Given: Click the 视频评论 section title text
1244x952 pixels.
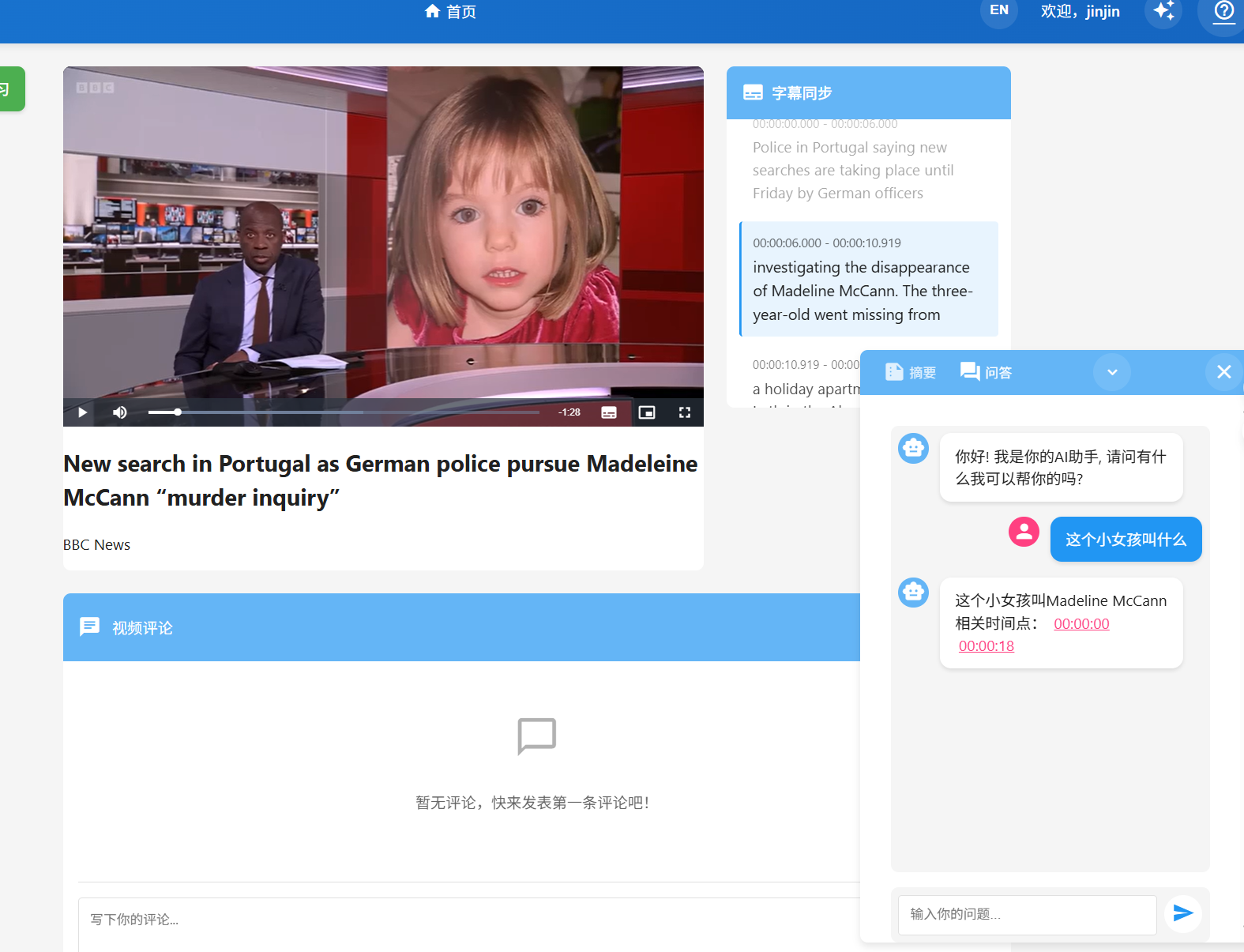Looking at the screenshot, I should coord(142,628).
